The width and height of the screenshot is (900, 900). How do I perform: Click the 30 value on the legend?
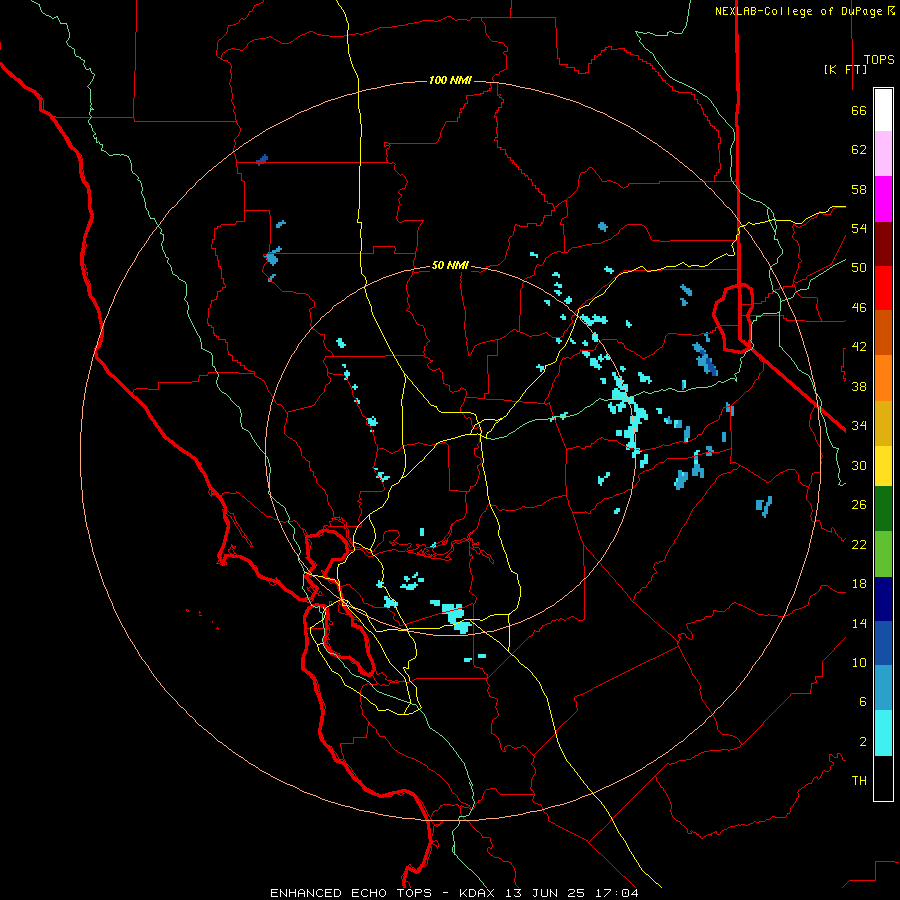click(859, 465)
